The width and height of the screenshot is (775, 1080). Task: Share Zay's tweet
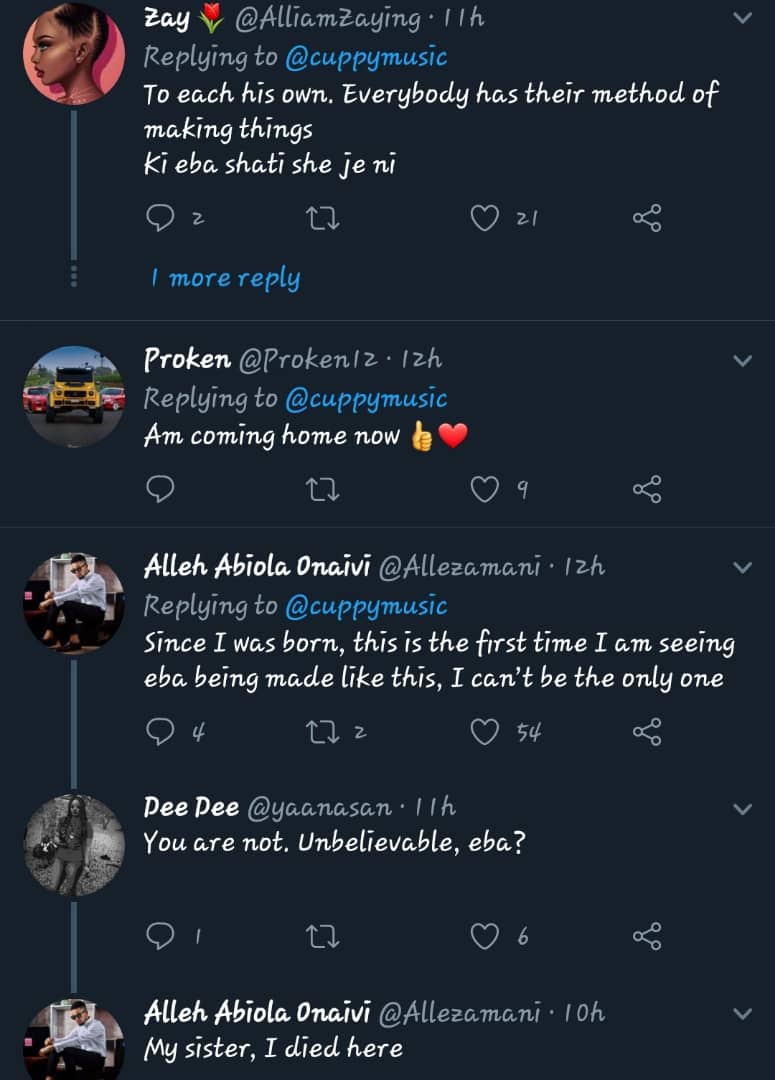[x=647, y=218]
